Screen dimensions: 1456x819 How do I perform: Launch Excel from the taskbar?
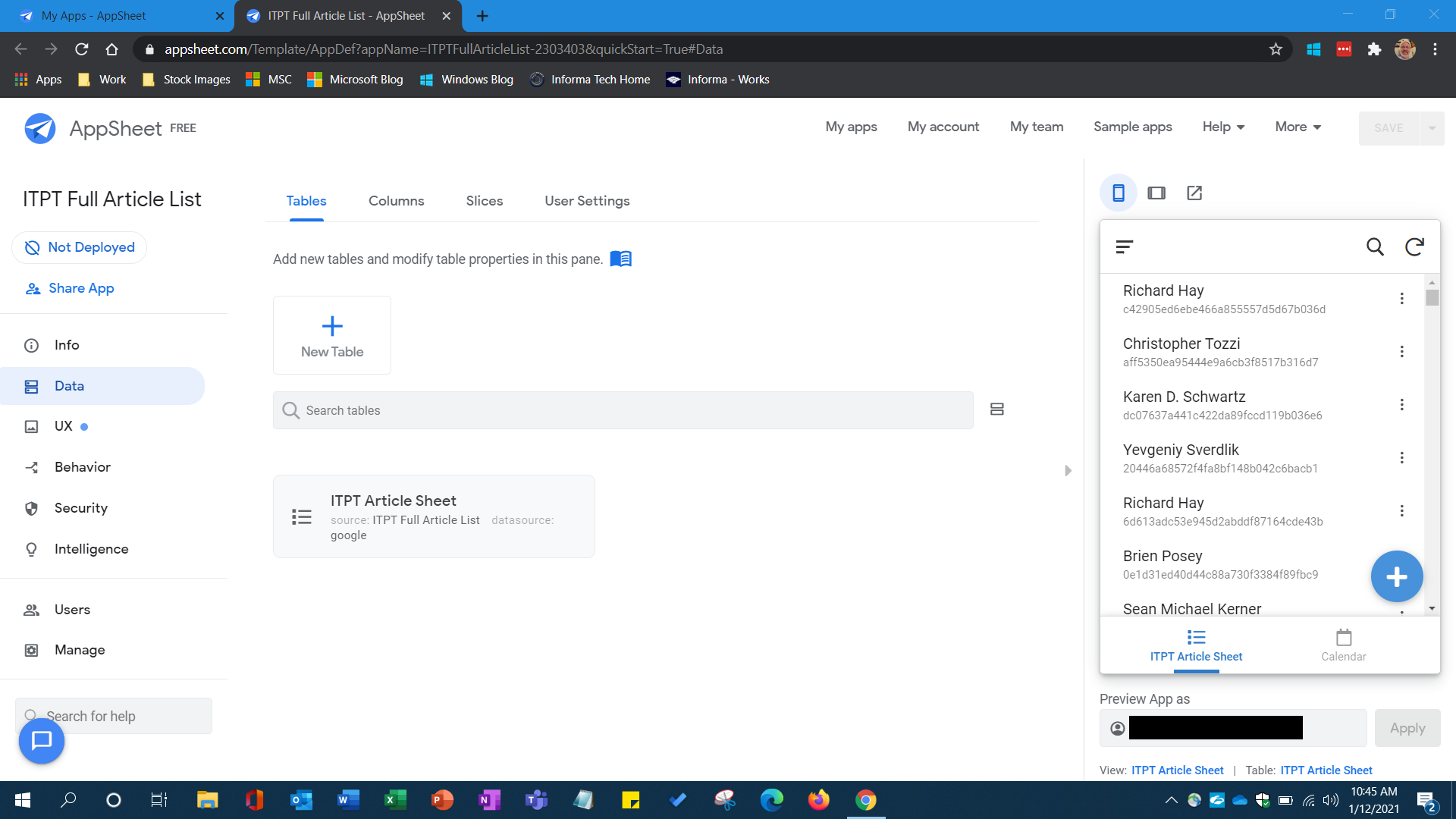[x=394, y=800]
